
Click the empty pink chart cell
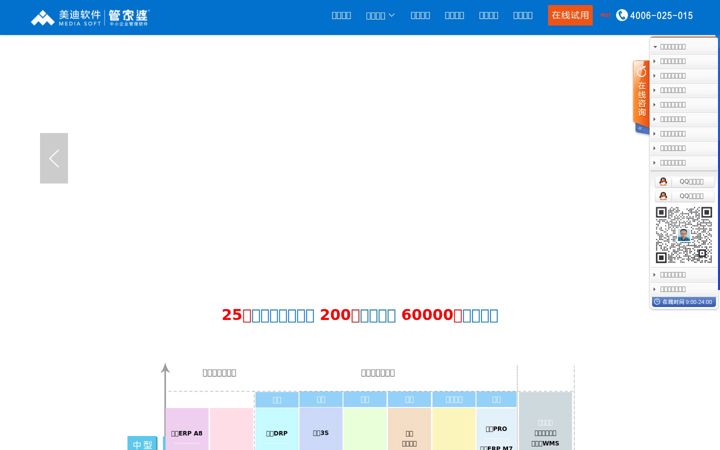(231, 429)
